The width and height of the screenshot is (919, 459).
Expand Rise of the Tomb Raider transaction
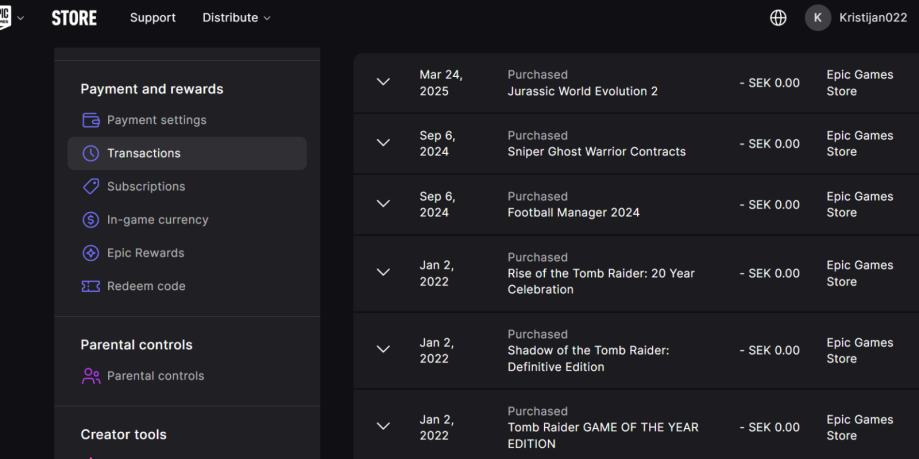point(382,273)
